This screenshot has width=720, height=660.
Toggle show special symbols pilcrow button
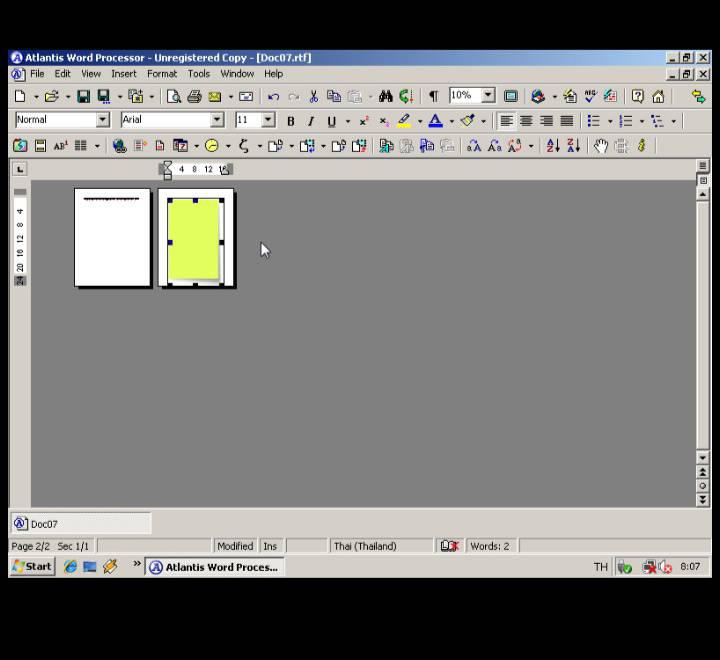(x=433, y=96)
